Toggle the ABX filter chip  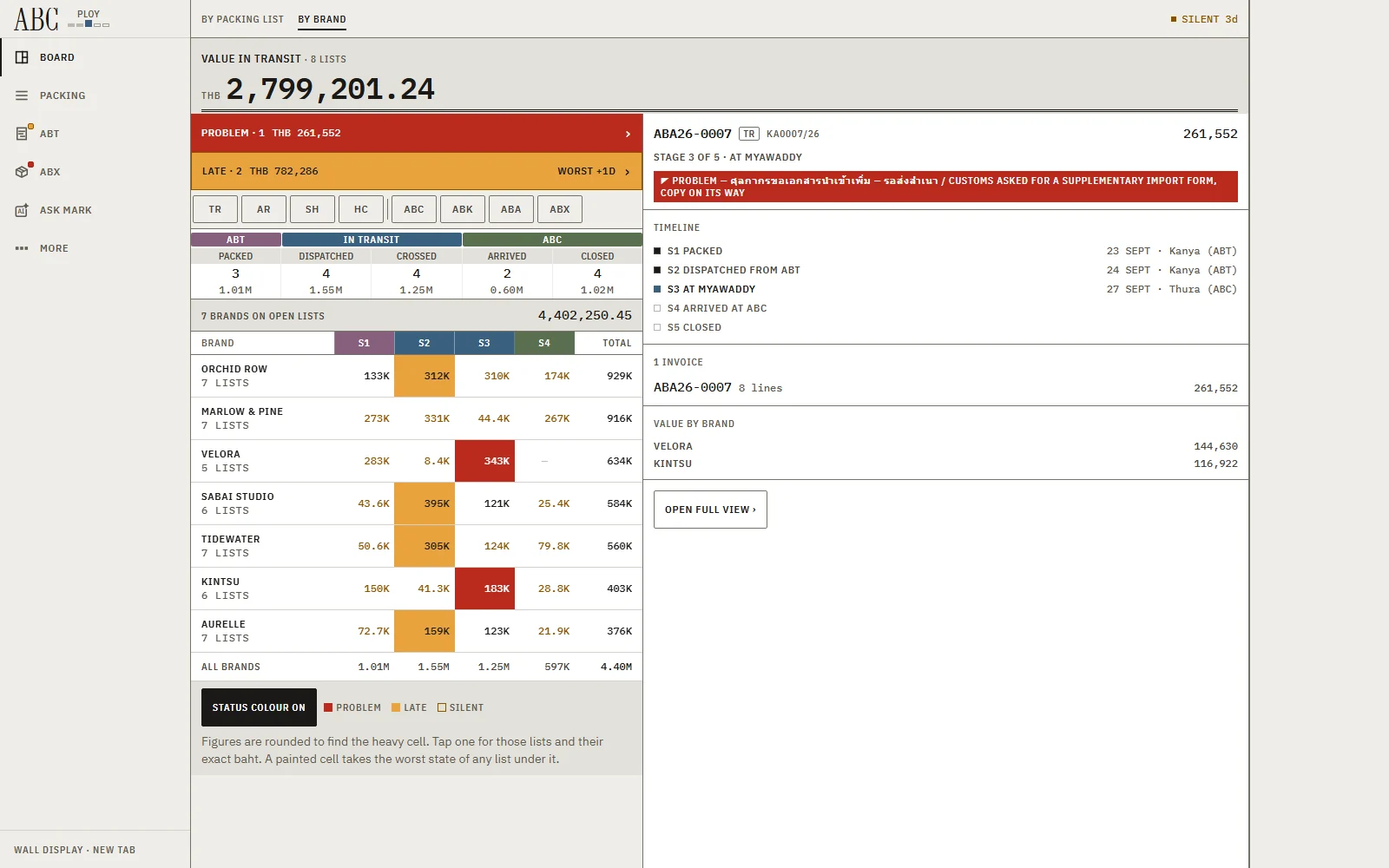(x=560, y=209)
